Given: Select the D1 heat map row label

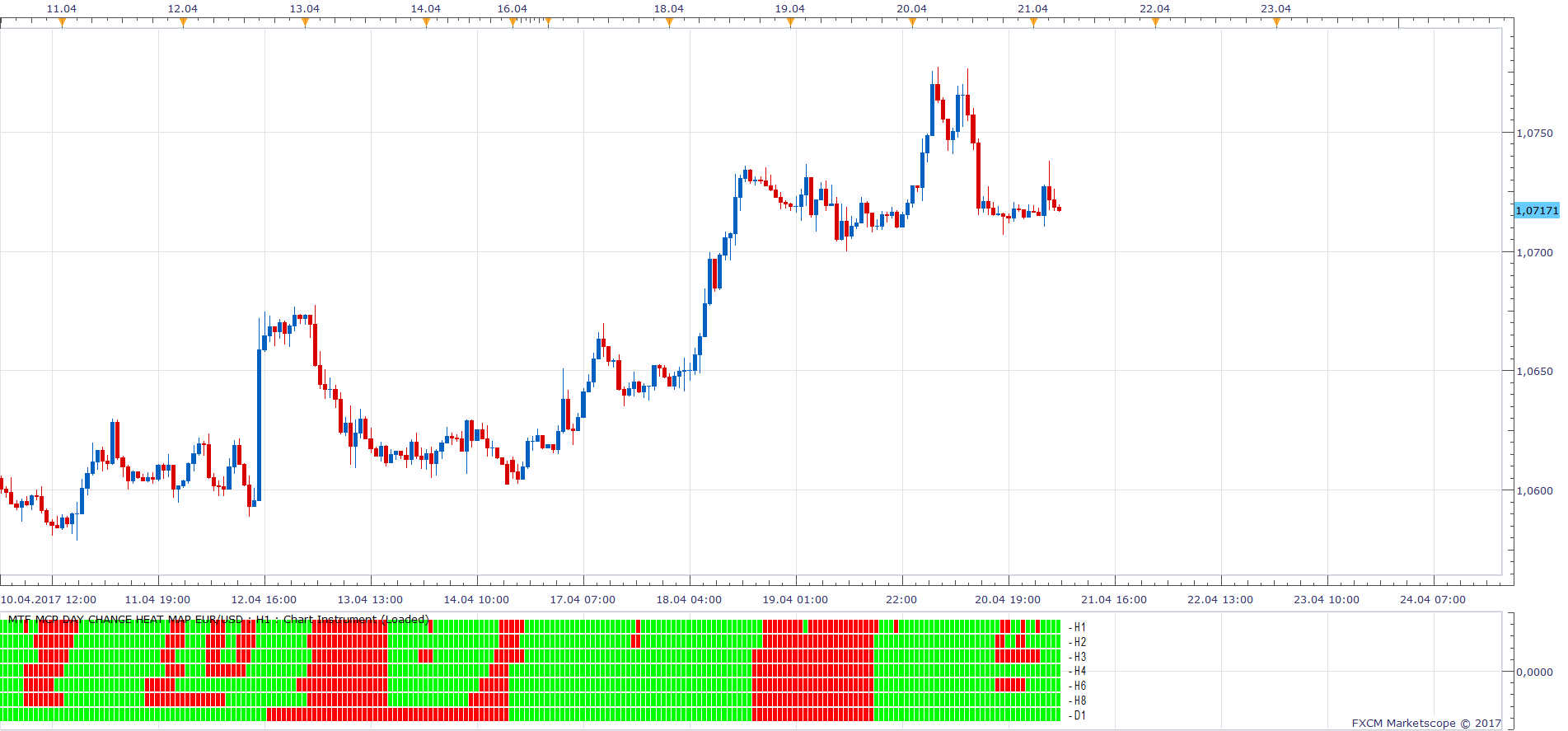Looking at the screenshot, I should tap(1079, 715).
